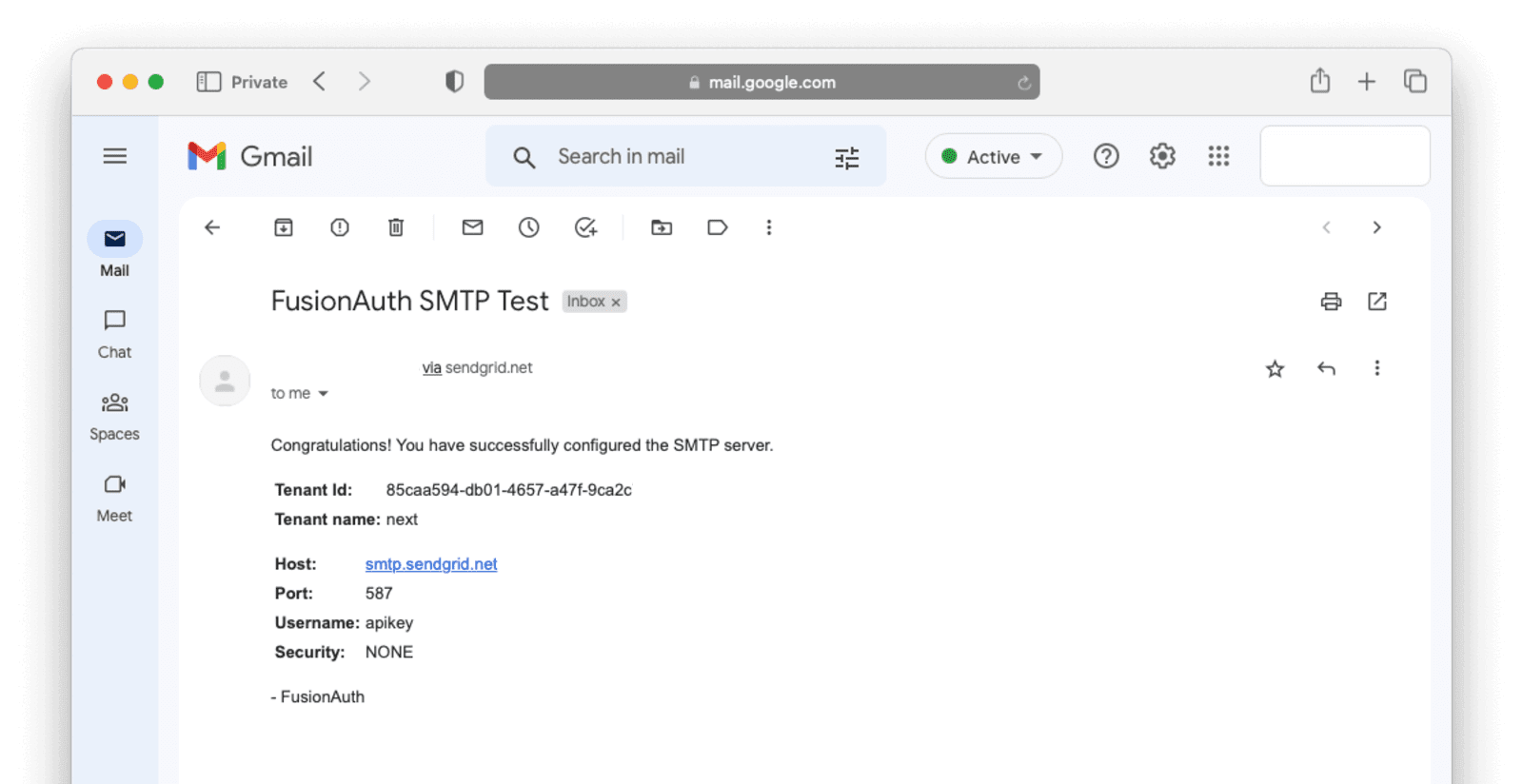Move email to a folder
This screenshot has width=1523, height=784.
pyautogui.click(x=662, y=227)
